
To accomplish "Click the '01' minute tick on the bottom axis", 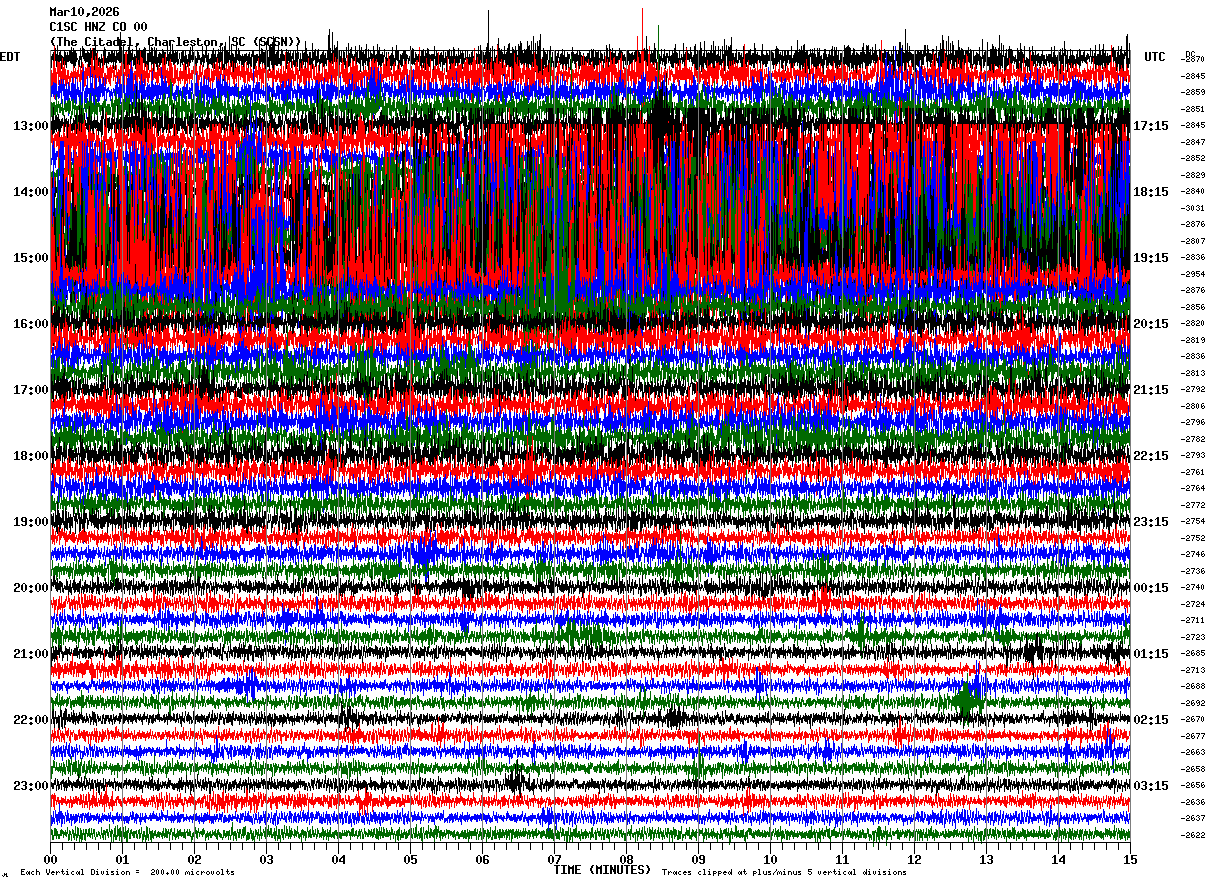I will pos(123,859).
